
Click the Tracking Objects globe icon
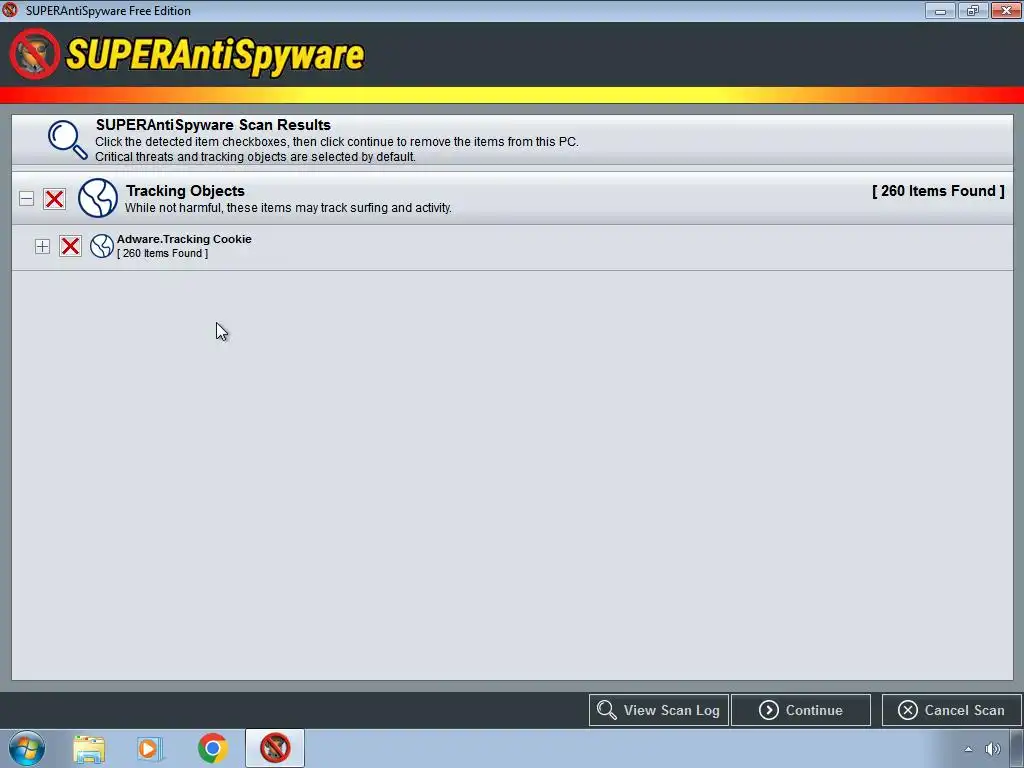(98, 198)
